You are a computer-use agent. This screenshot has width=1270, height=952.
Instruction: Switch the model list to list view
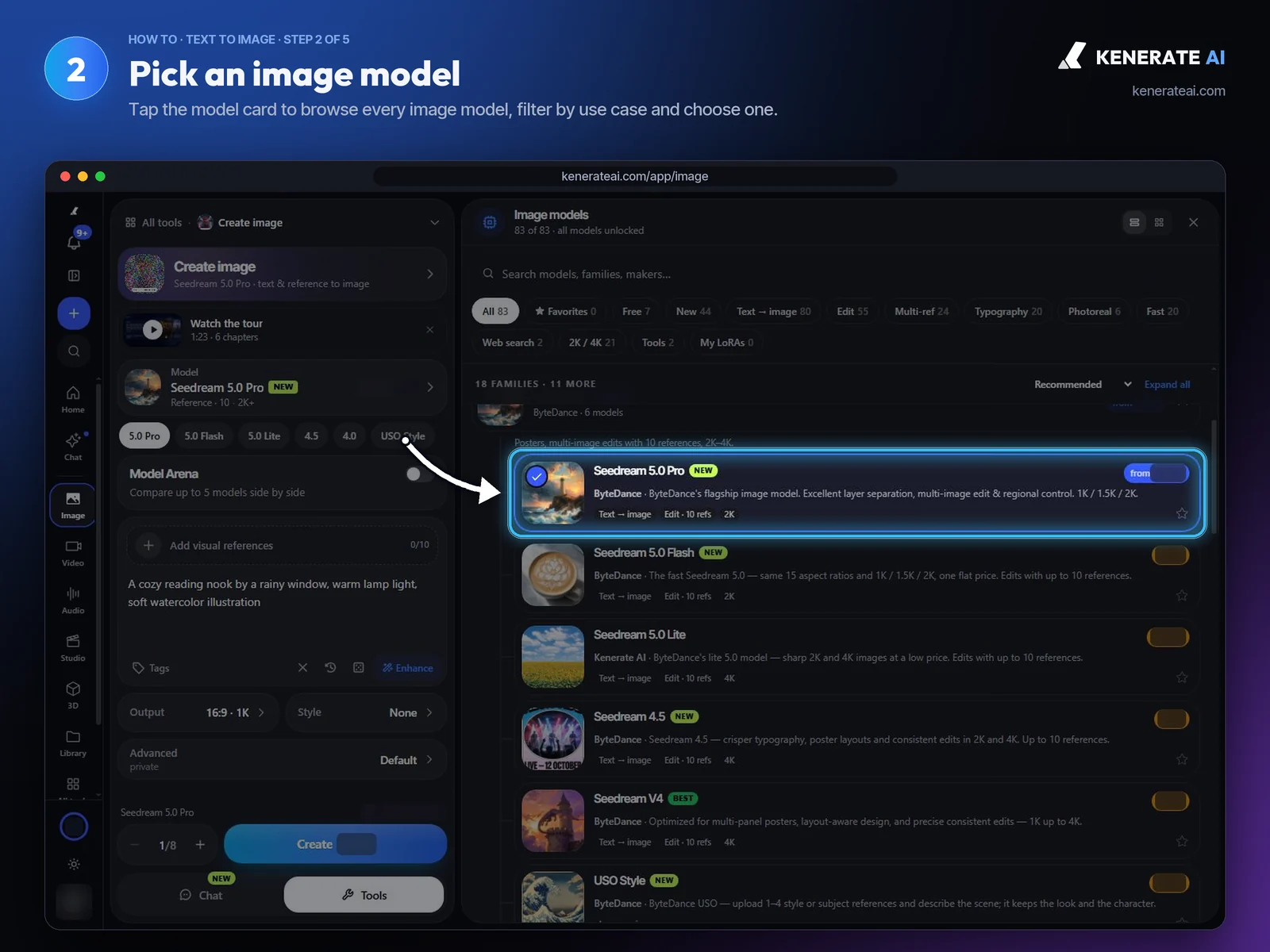(x=1134, y=223)
